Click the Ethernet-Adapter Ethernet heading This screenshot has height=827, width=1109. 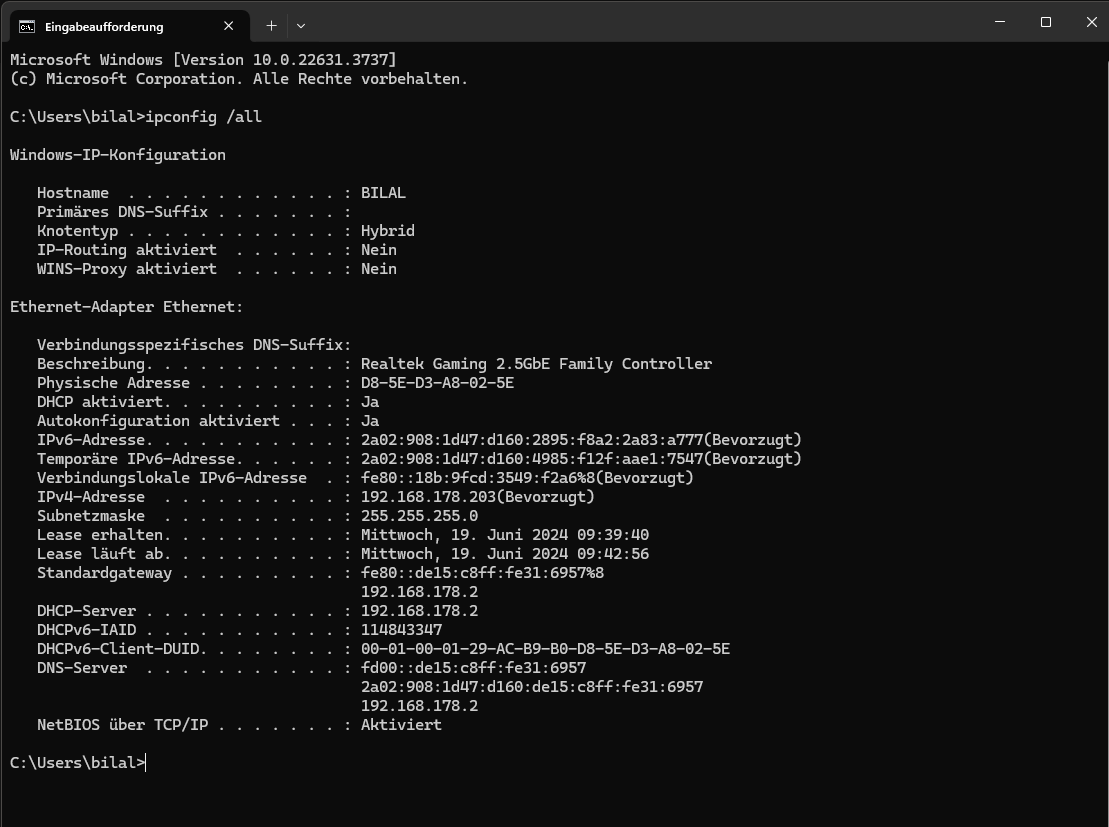[x=126, y=306]
